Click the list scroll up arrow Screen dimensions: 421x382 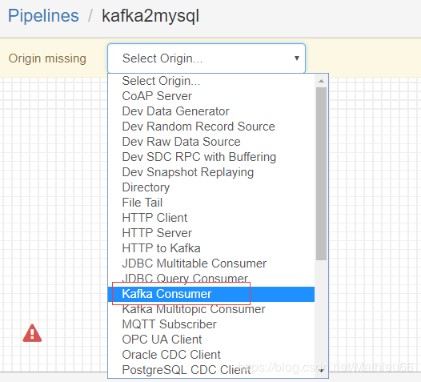(321, 81)
